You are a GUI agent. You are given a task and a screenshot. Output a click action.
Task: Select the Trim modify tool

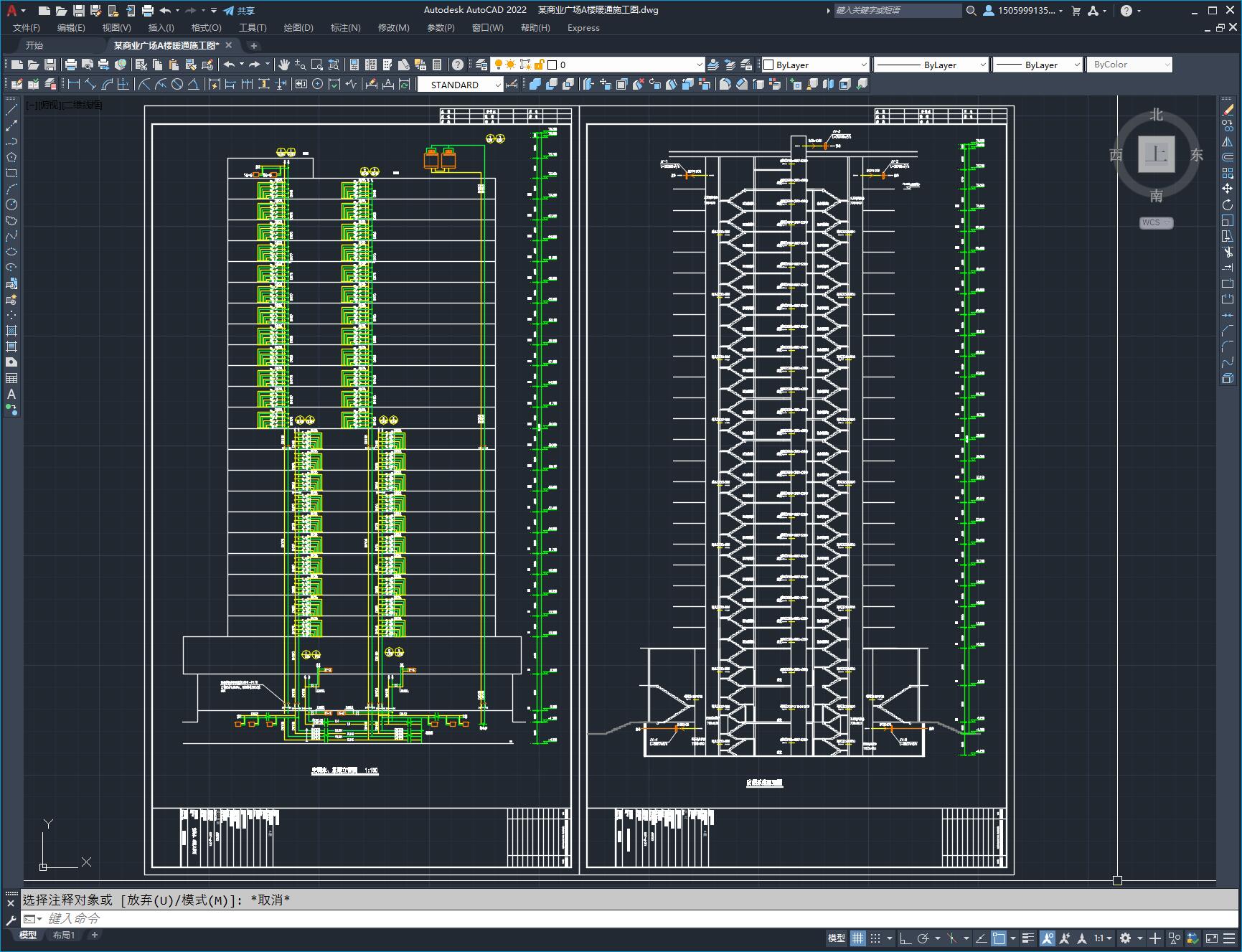(1228, 252)
